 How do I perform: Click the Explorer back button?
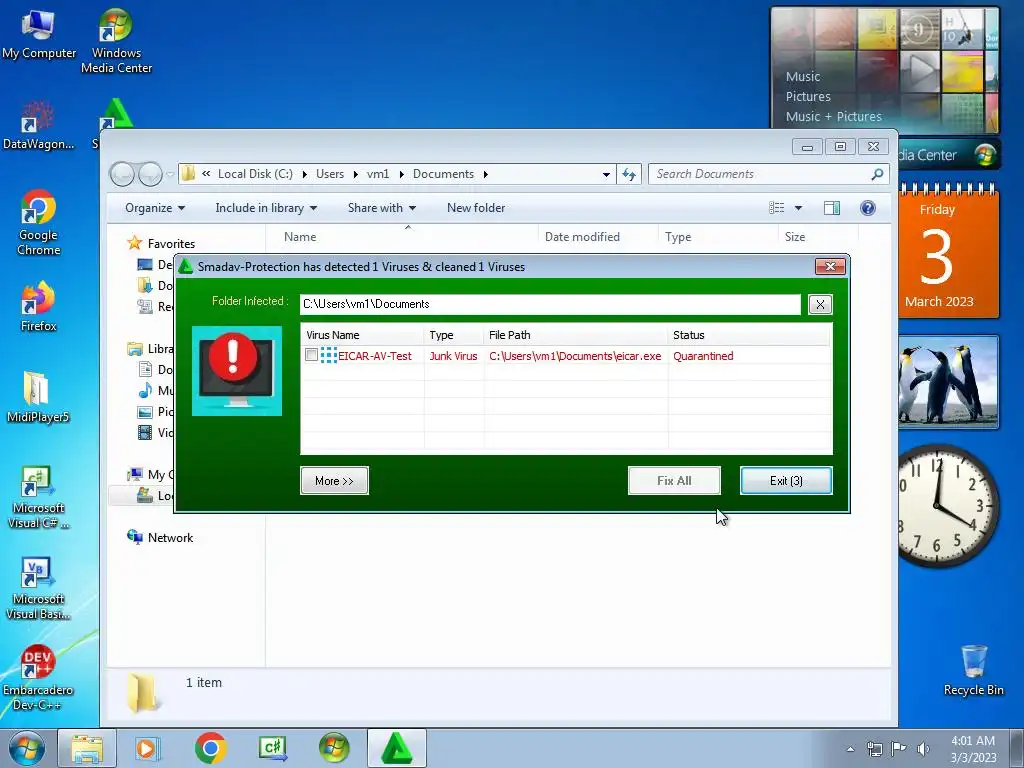click(x=122, y=174)
